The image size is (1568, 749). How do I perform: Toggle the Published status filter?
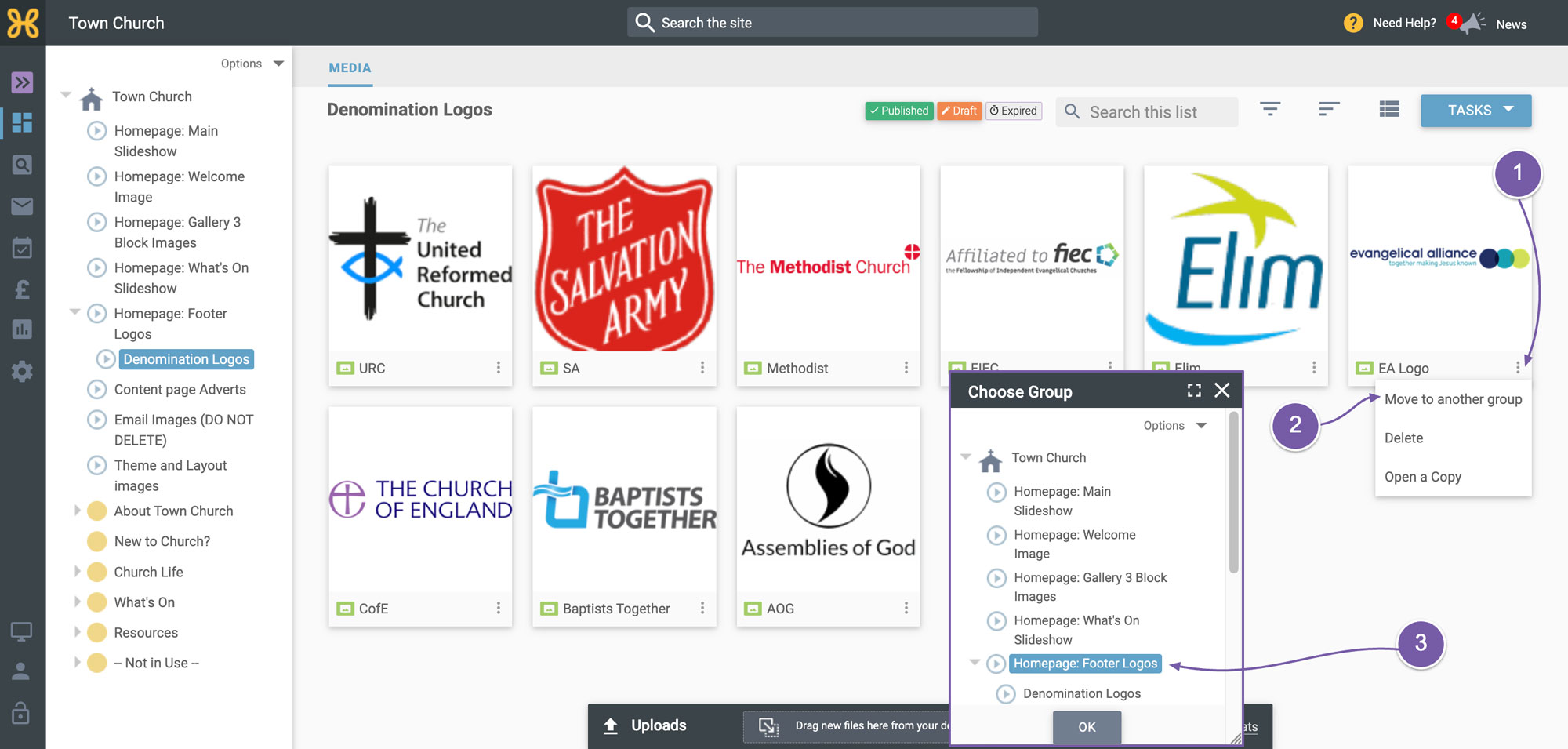tap(899, 111)
